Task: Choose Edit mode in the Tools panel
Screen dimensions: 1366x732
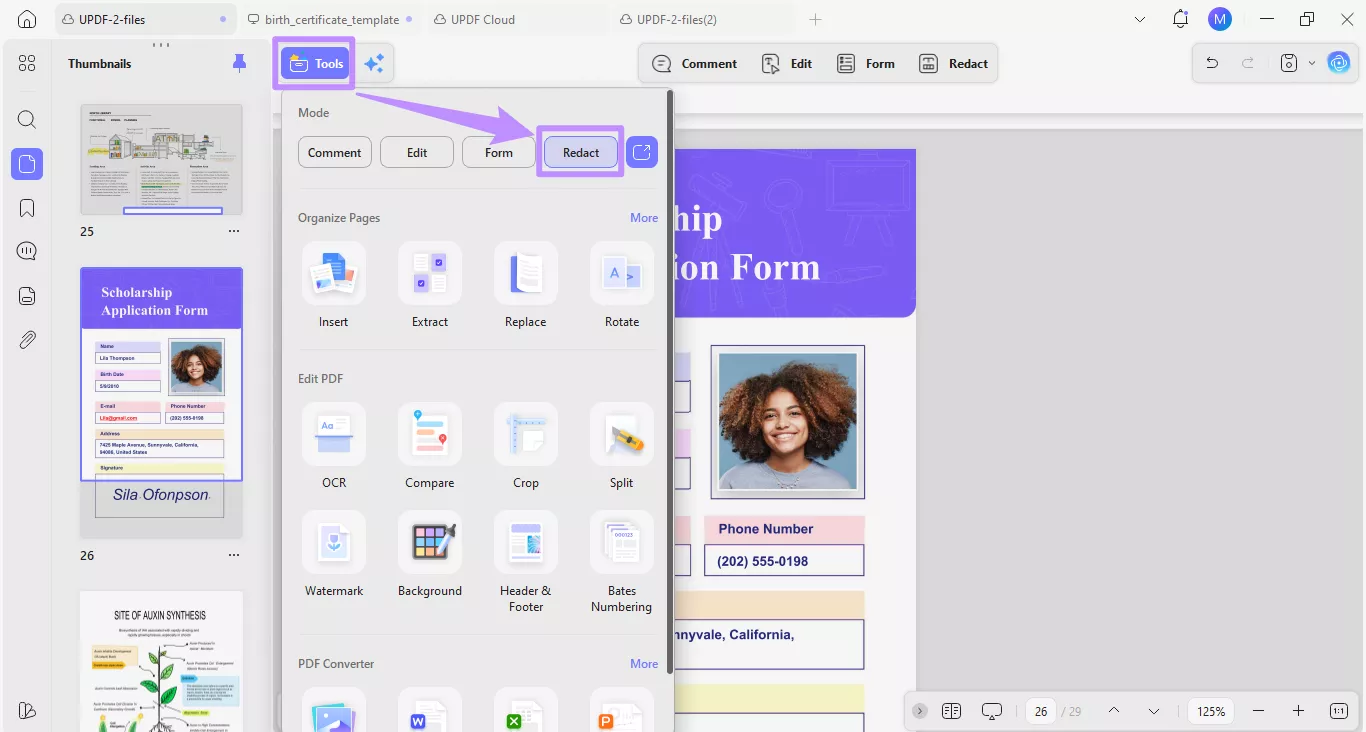Action: pos(417,152)
